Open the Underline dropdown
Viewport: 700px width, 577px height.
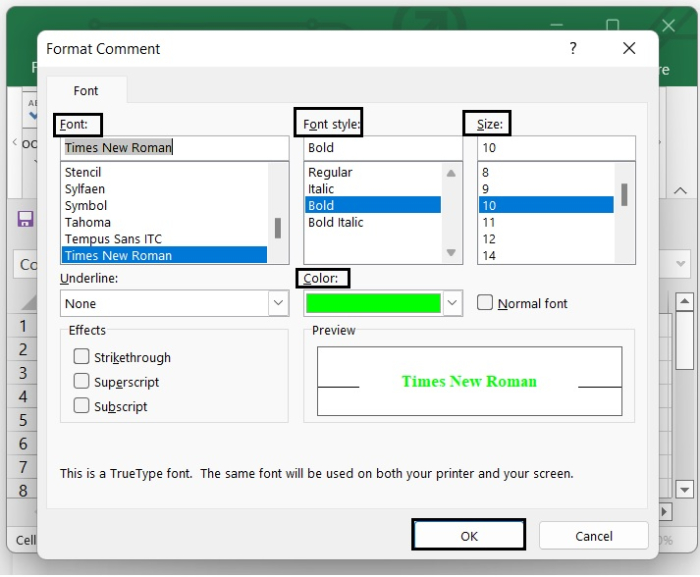(278, 303)
